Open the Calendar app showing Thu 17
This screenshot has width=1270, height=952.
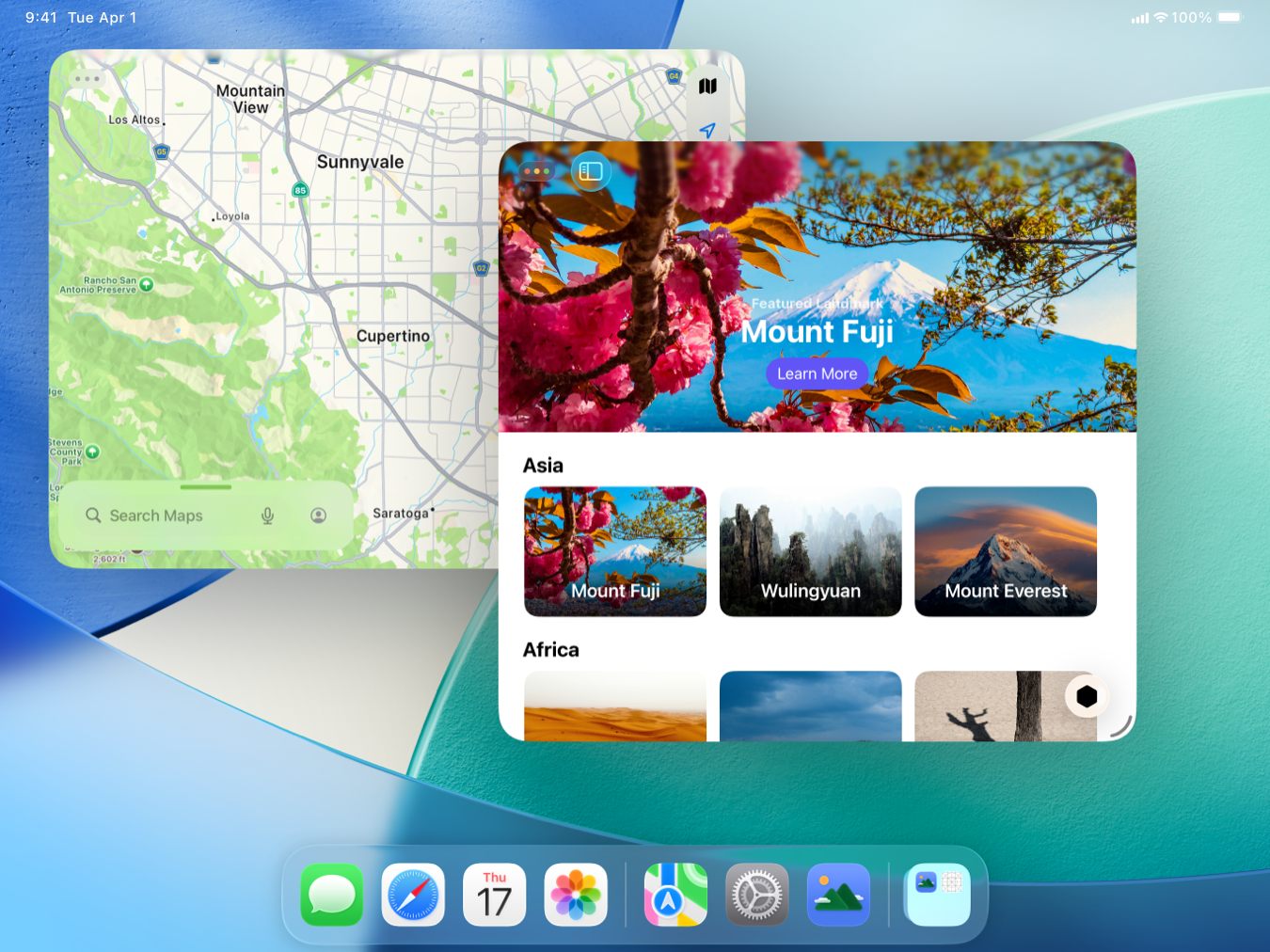pos(494,895)
